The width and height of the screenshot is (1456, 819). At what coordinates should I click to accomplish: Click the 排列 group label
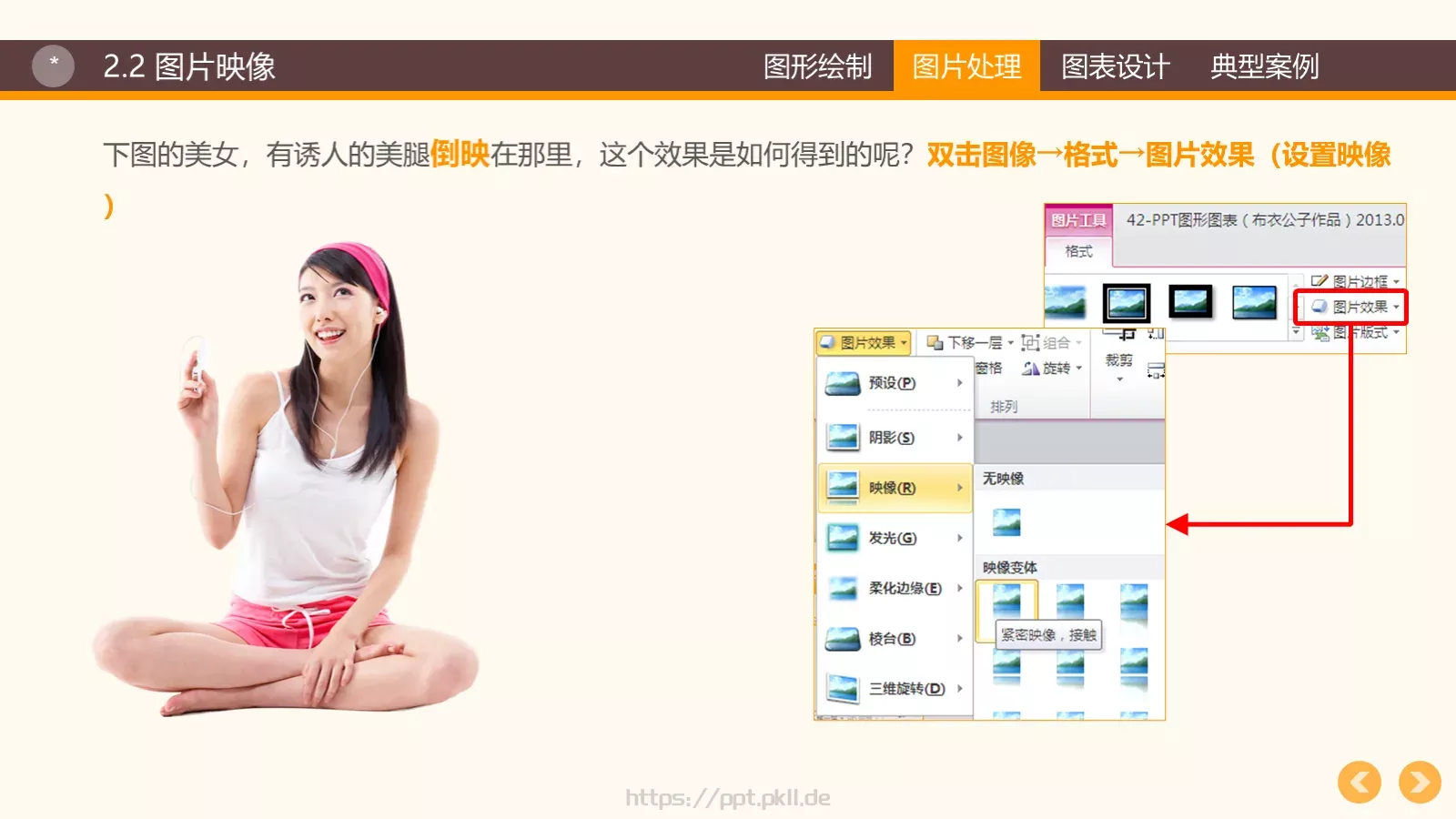(x=1004, y=407)
